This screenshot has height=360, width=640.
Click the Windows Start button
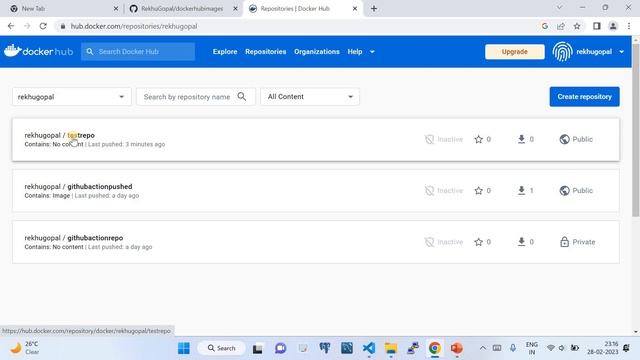pos(184,348)
